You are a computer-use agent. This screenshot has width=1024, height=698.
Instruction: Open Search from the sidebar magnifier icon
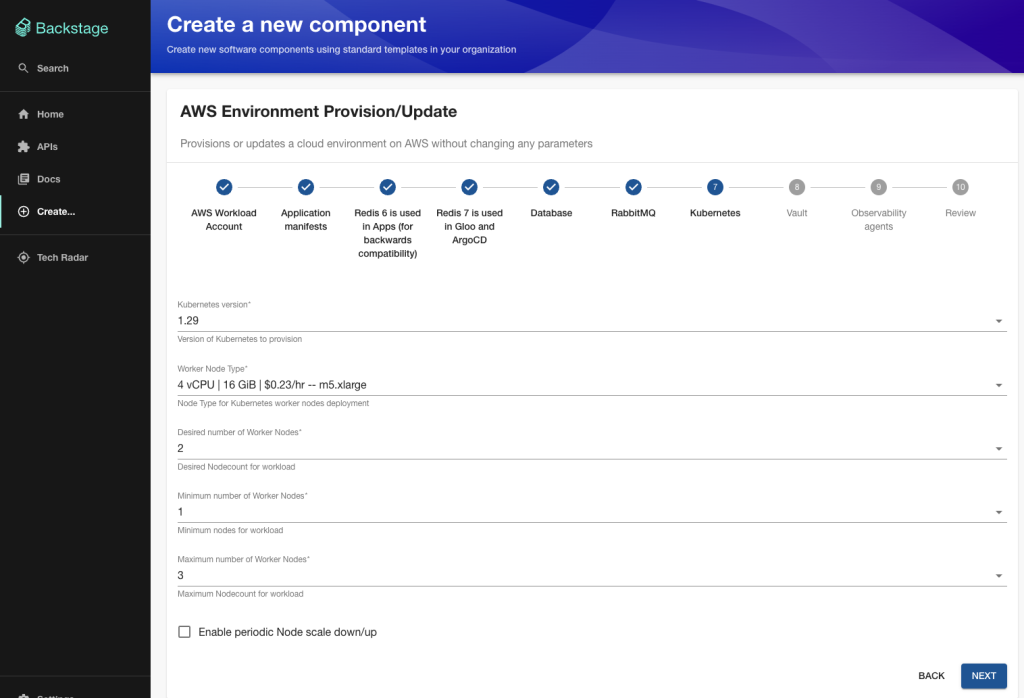[x=22, y=68]
